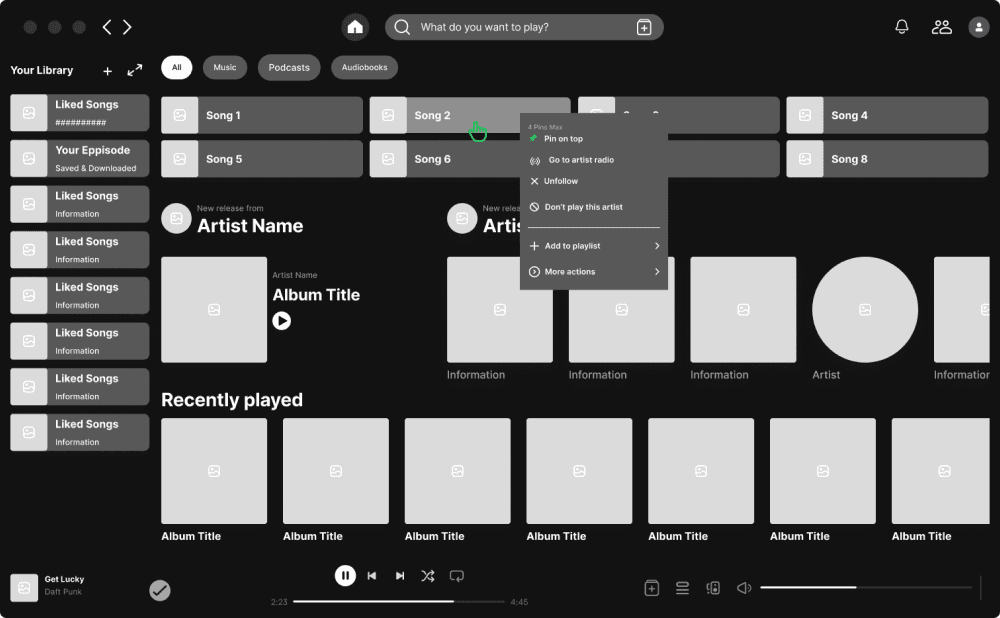Click the Artist Name heading
This screenshot has height=618, width=1000.
[x=250, y=226]
